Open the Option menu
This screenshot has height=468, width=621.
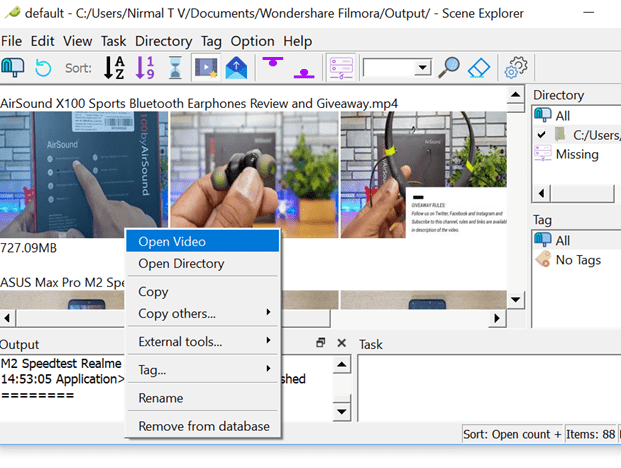point(252,41)
